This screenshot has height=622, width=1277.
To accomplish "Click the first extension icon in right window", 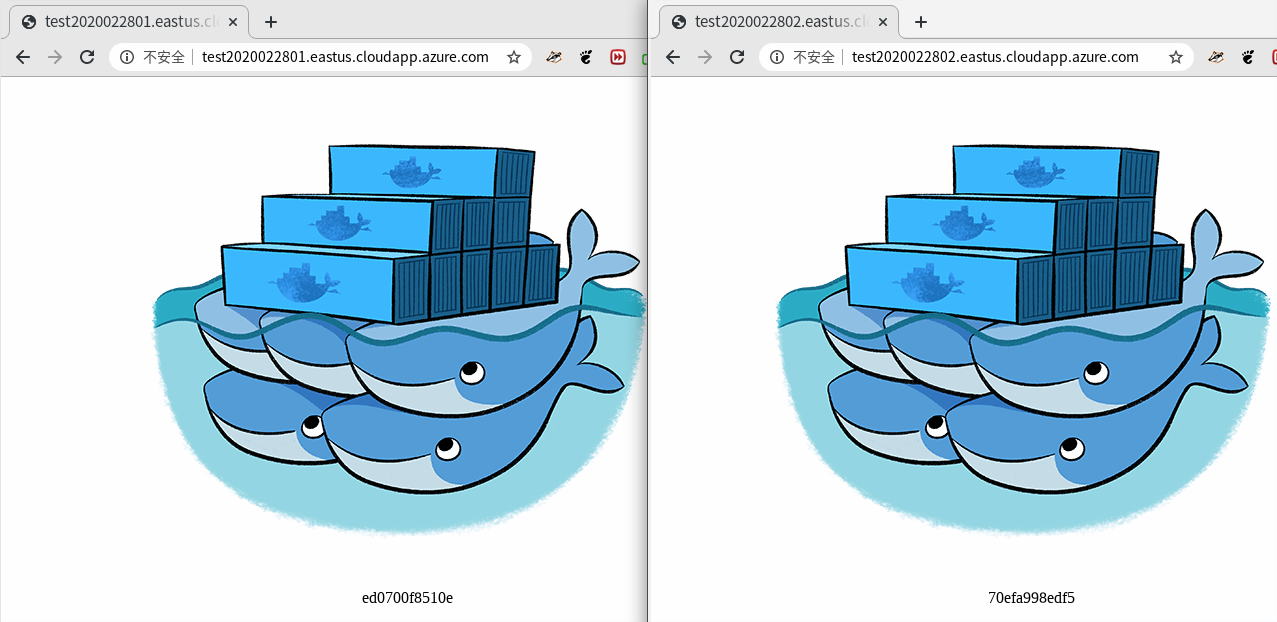I will pyautogui.click(x=1216, y=57).
